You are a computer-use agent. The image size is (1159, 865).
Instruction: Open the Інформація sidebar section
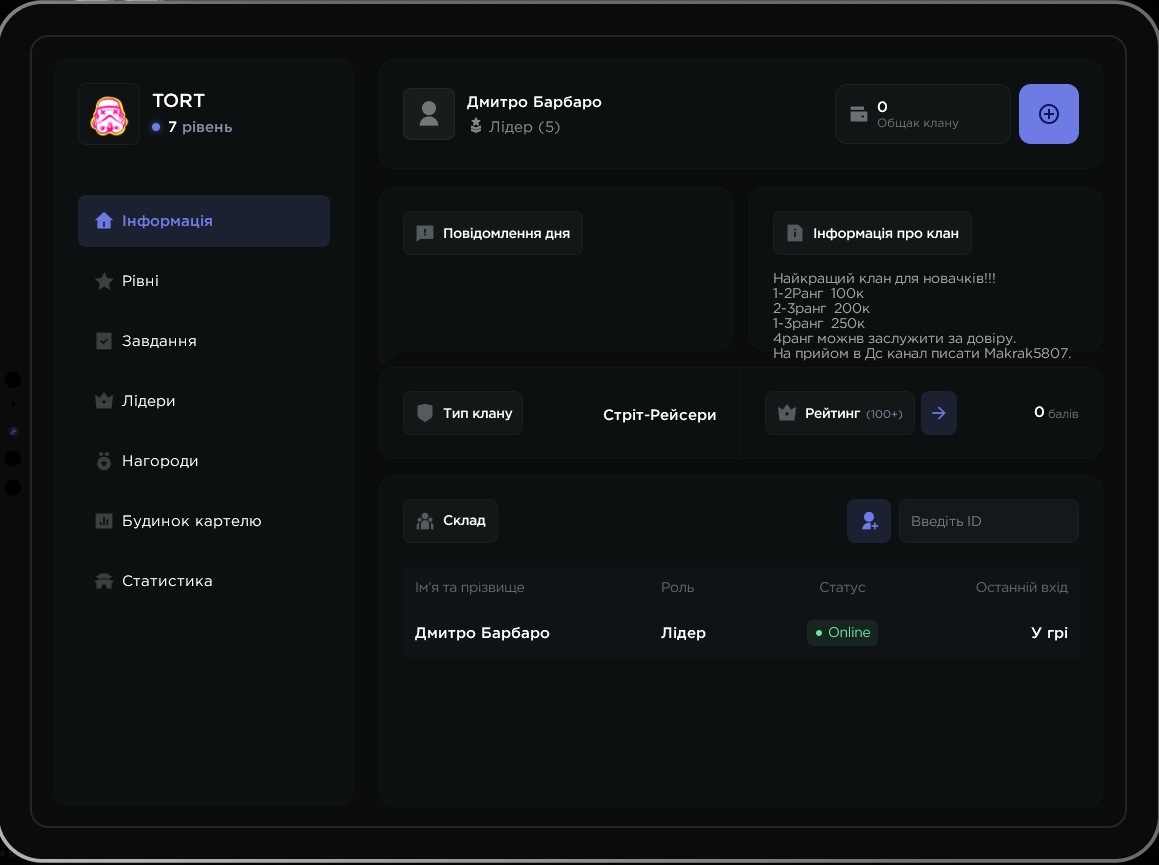pos(203,220)
